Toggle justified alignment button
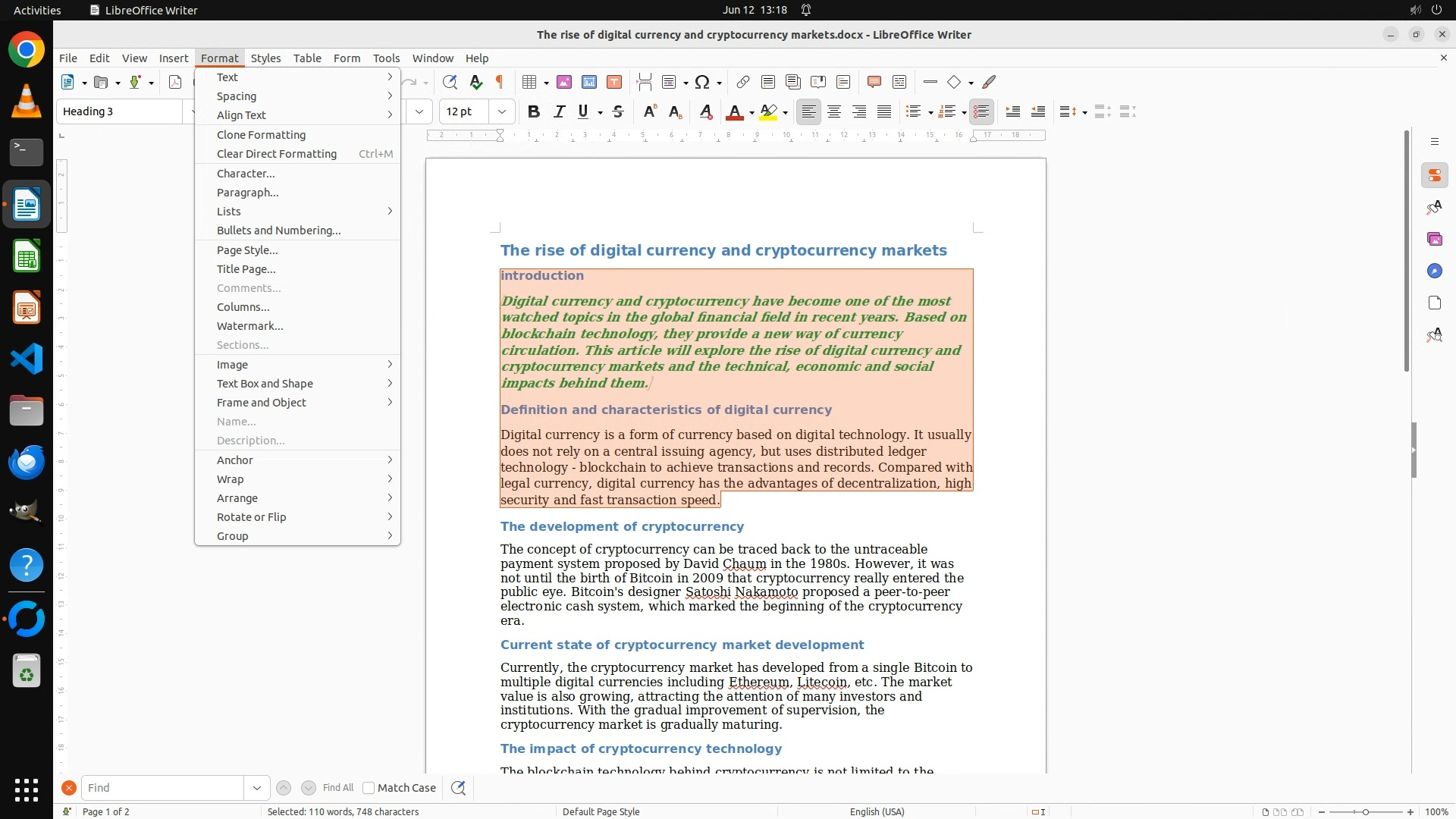This screenshot has height=819, width=1456. coord(884,112)
